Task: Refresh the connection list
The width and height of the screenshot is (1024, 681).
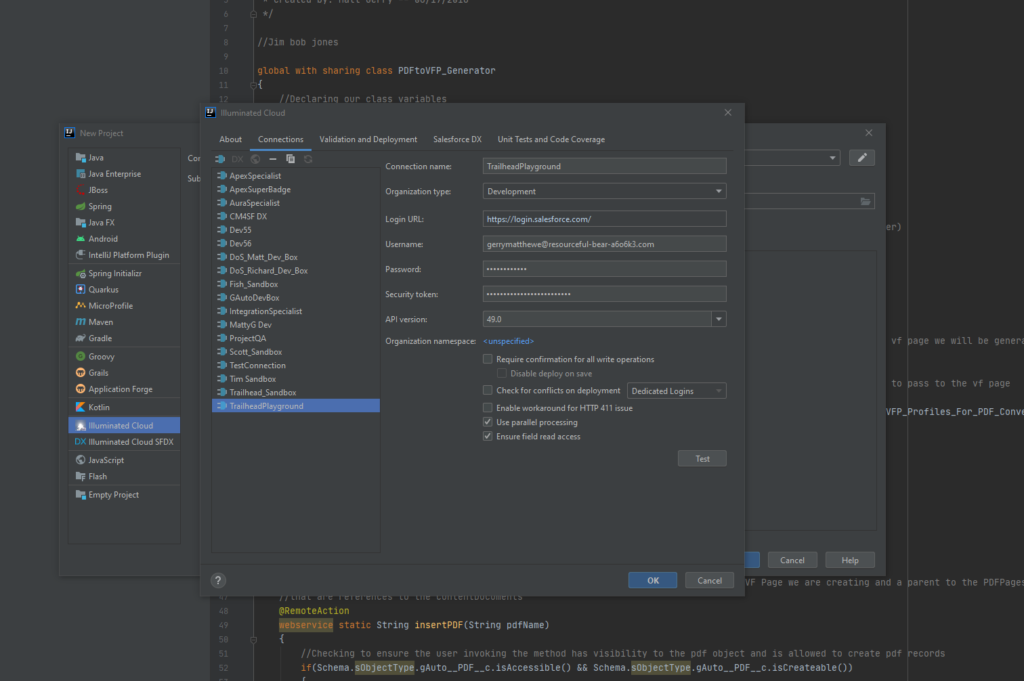Action: click(308, 159)
